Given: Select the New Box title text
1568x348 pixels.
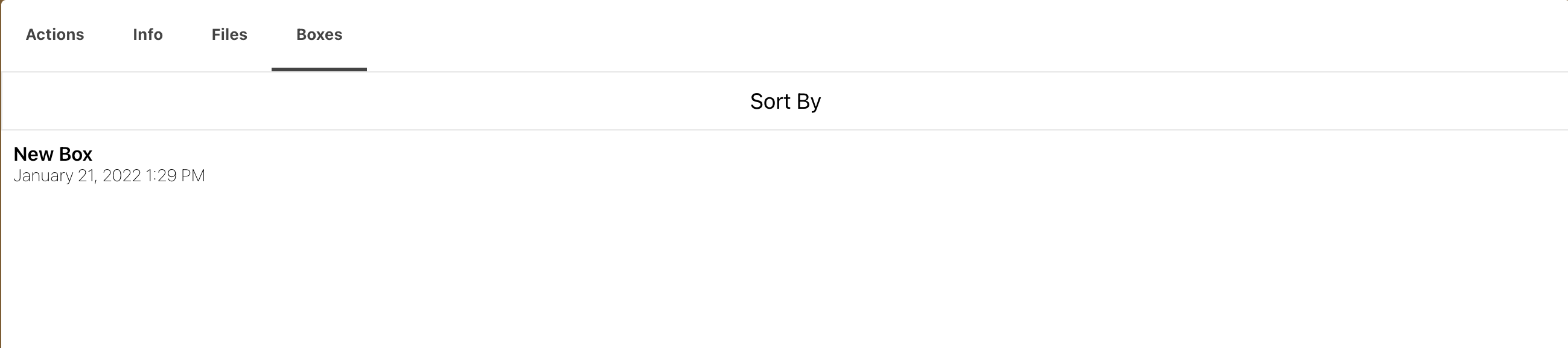Looking at the screenshot, I should click(53, 154).
